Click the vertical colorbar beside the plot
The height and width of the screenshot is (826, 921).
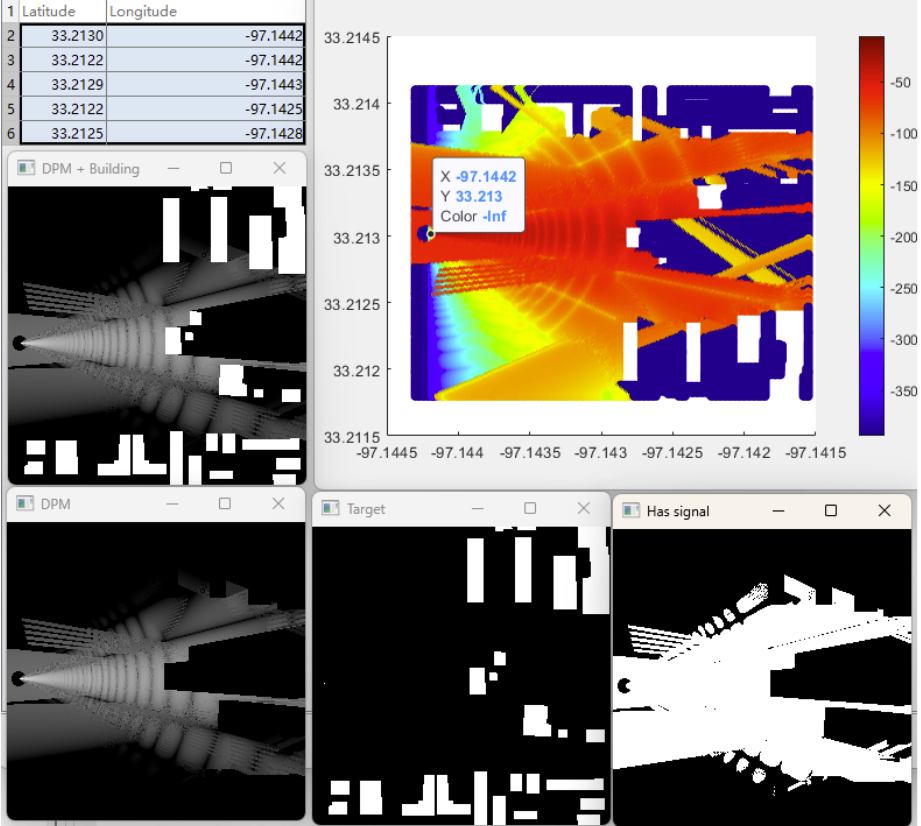[871, 235]
